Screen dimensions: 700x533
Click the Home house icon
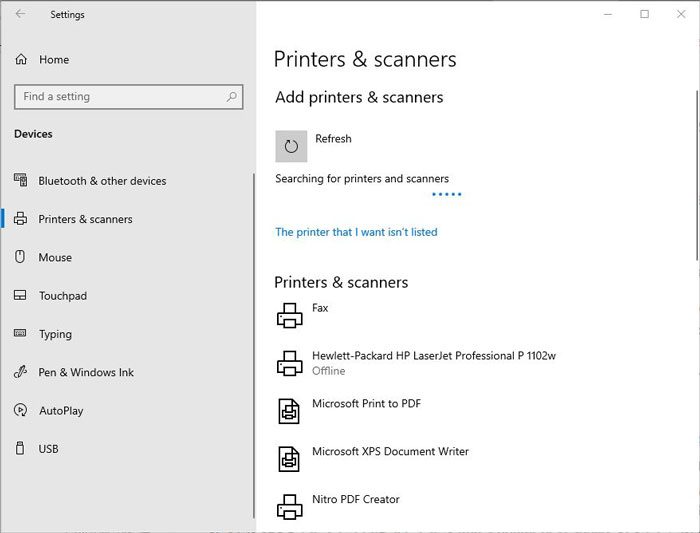pos(21,59)
